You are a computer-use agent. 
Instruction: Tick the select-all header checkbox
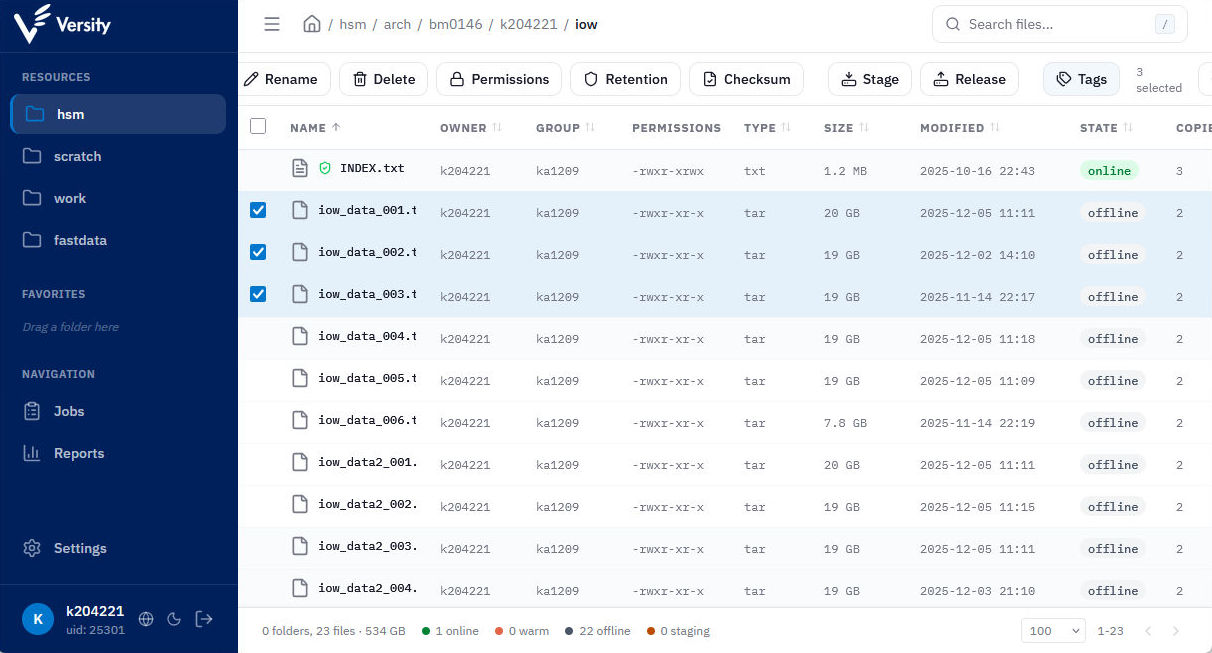258,126
